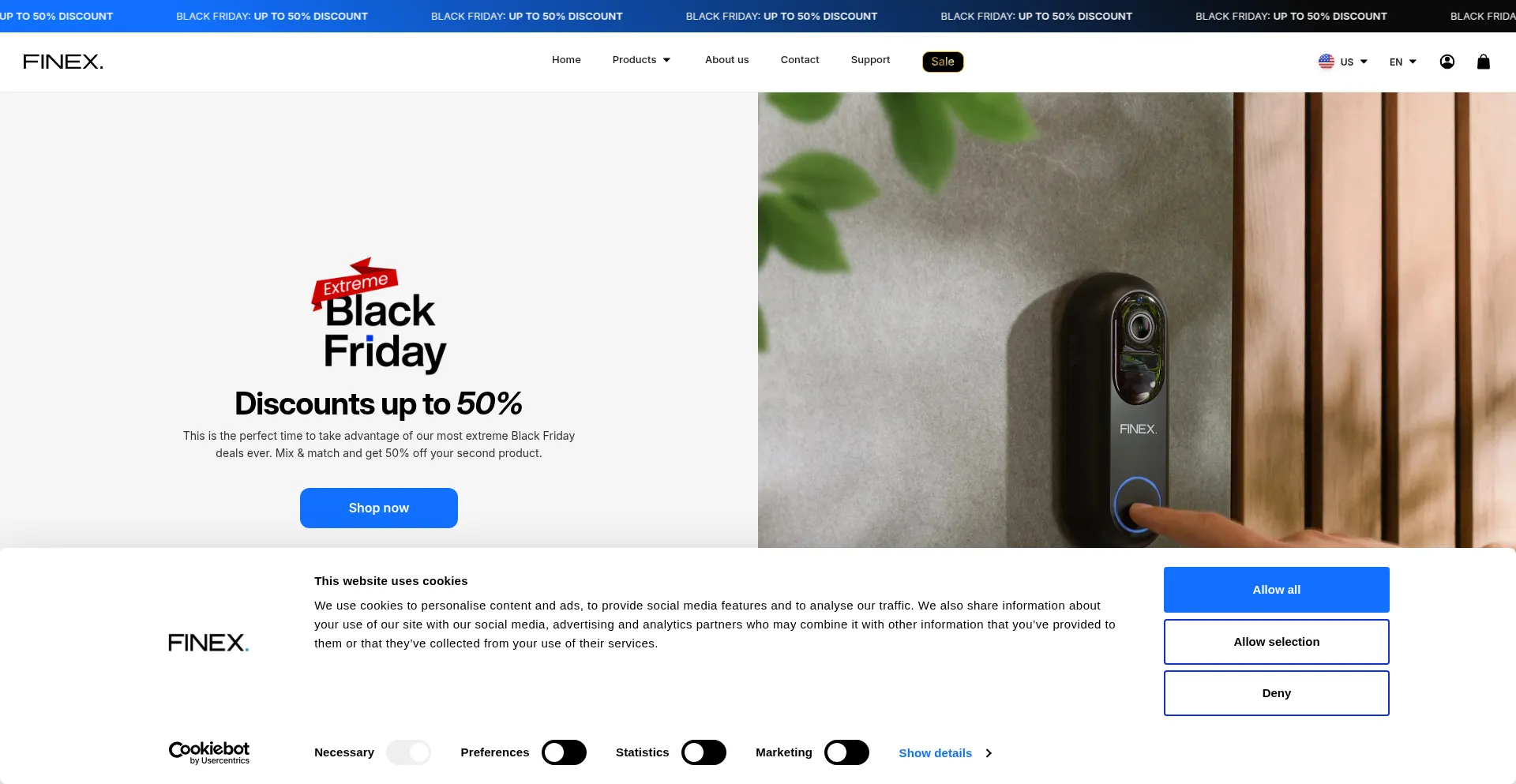This screenshot has height=784, width=1516.
Task: Open the user account icon
Action: (x=1447, y=62)
